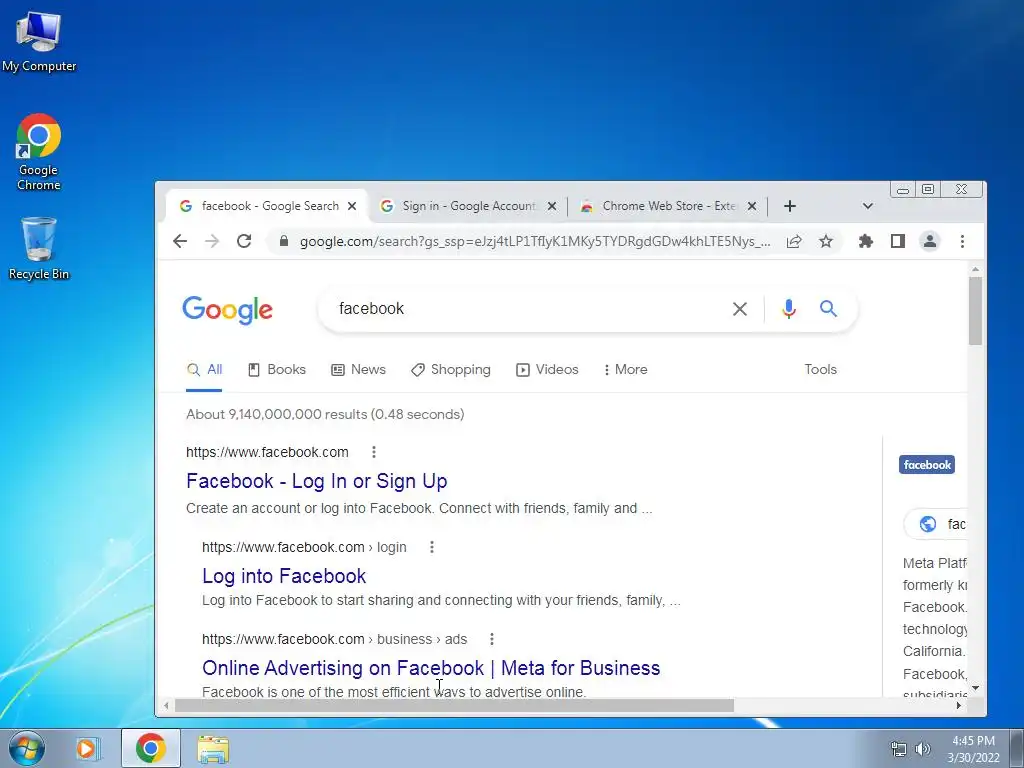Screen dimensions: 1024x768
Task: Click the vertical scrollbar thumb
Action: 976,311
